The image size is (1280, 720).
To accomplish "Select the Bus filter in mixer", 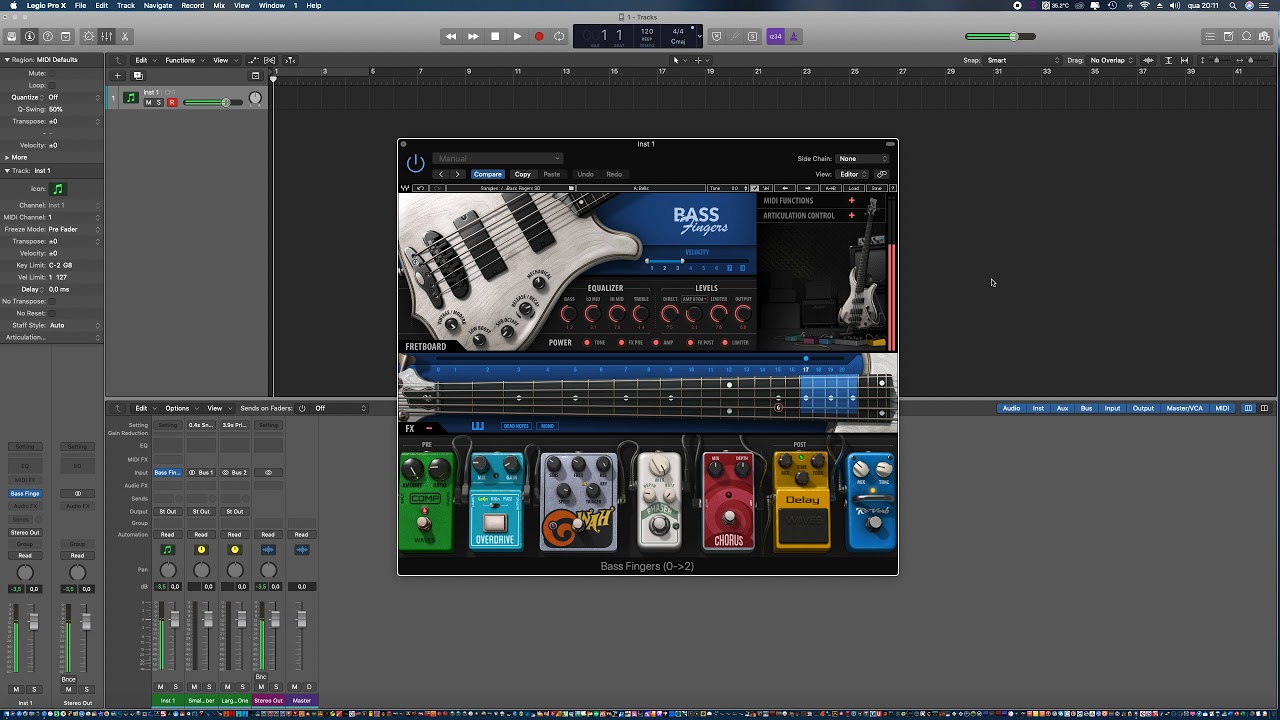I will pos(1086,408).
